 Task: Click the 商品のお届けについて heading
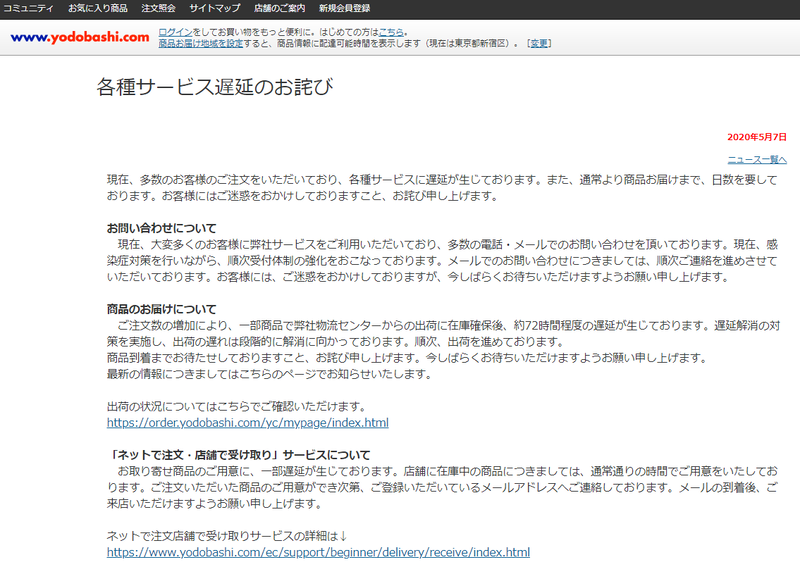(x=161, y=309)
